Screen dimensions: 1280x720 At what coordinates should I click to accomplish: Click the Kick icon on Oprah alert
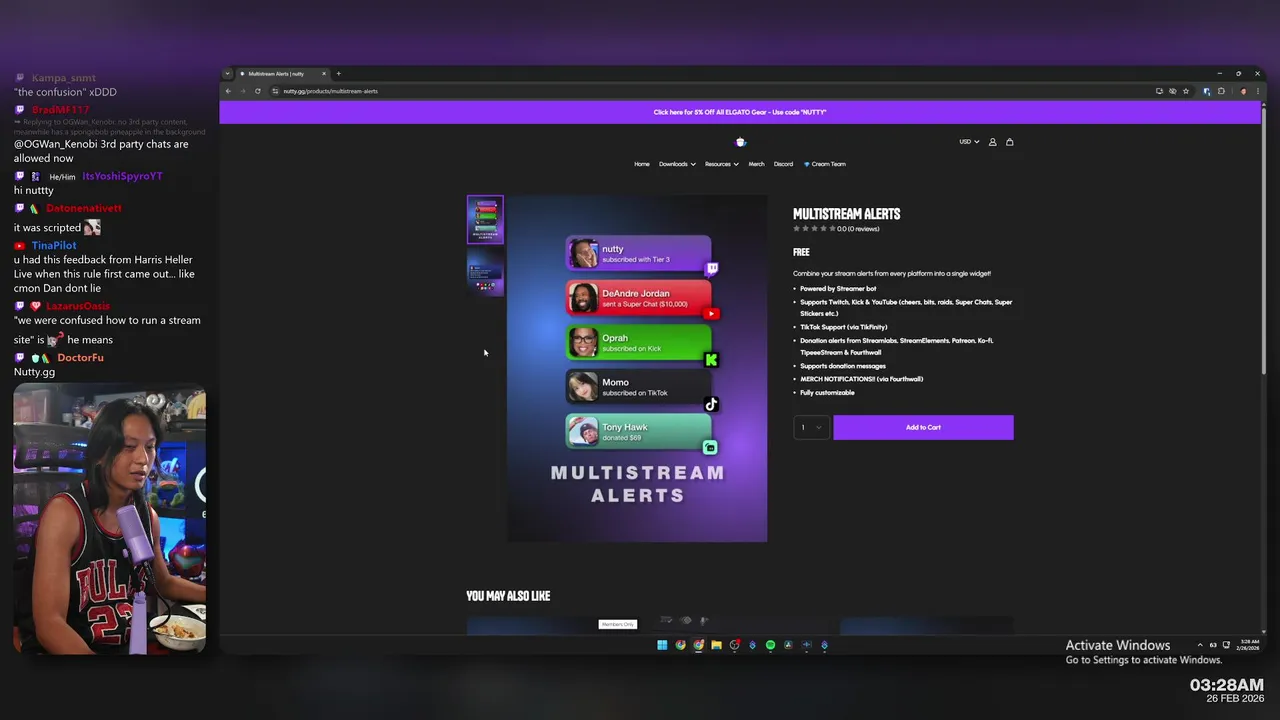pos(711,359)
